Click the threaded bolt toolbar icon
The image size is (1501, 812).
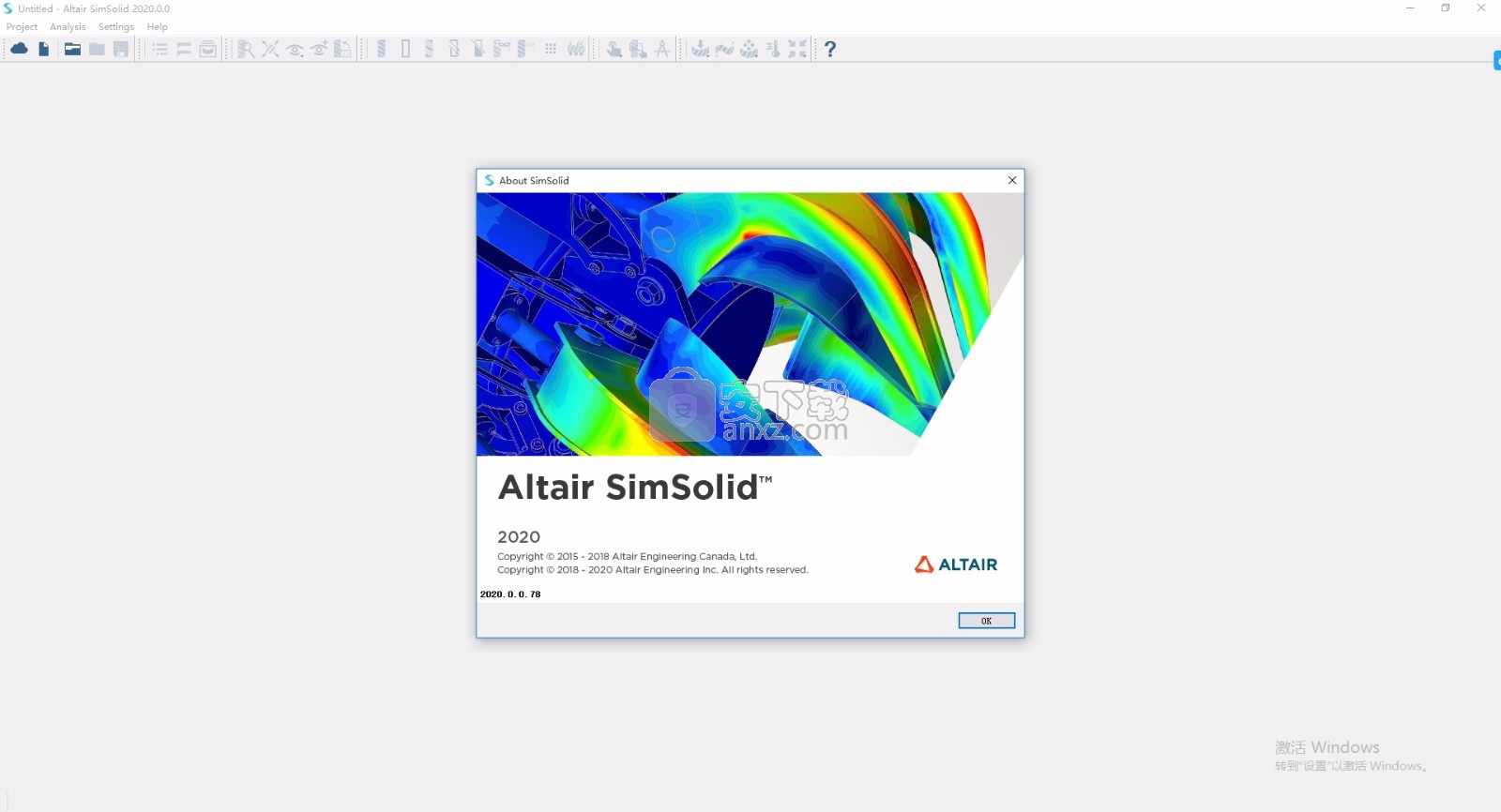pyautogui.click(x=381, y=49)
